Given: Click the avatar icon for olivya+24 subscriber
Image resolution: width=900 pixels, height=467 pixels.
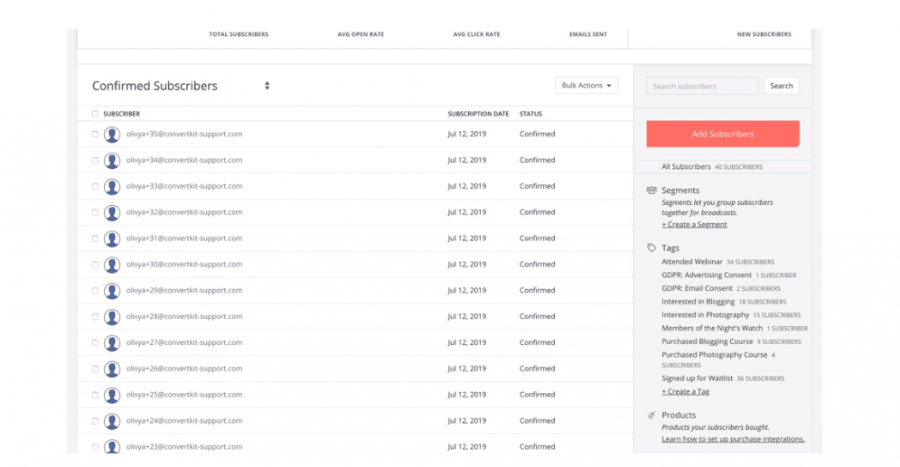Looking at the screenshot, I should click(112, 422).
